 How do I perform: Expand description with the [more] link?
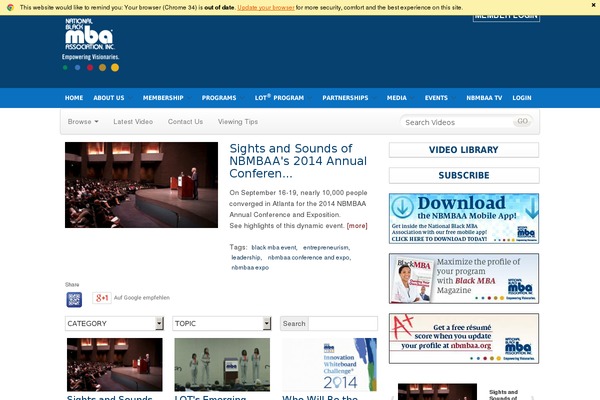[357, 226]
